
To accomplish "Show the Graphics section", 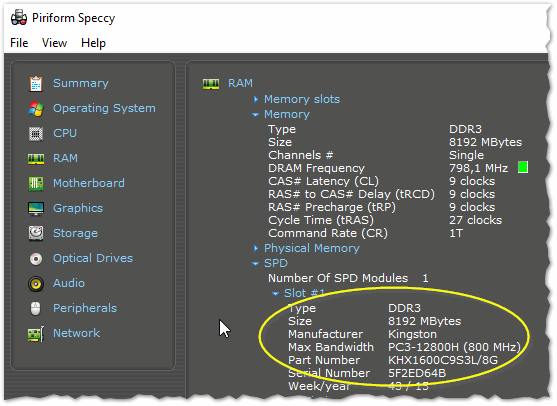I will 78,208.
